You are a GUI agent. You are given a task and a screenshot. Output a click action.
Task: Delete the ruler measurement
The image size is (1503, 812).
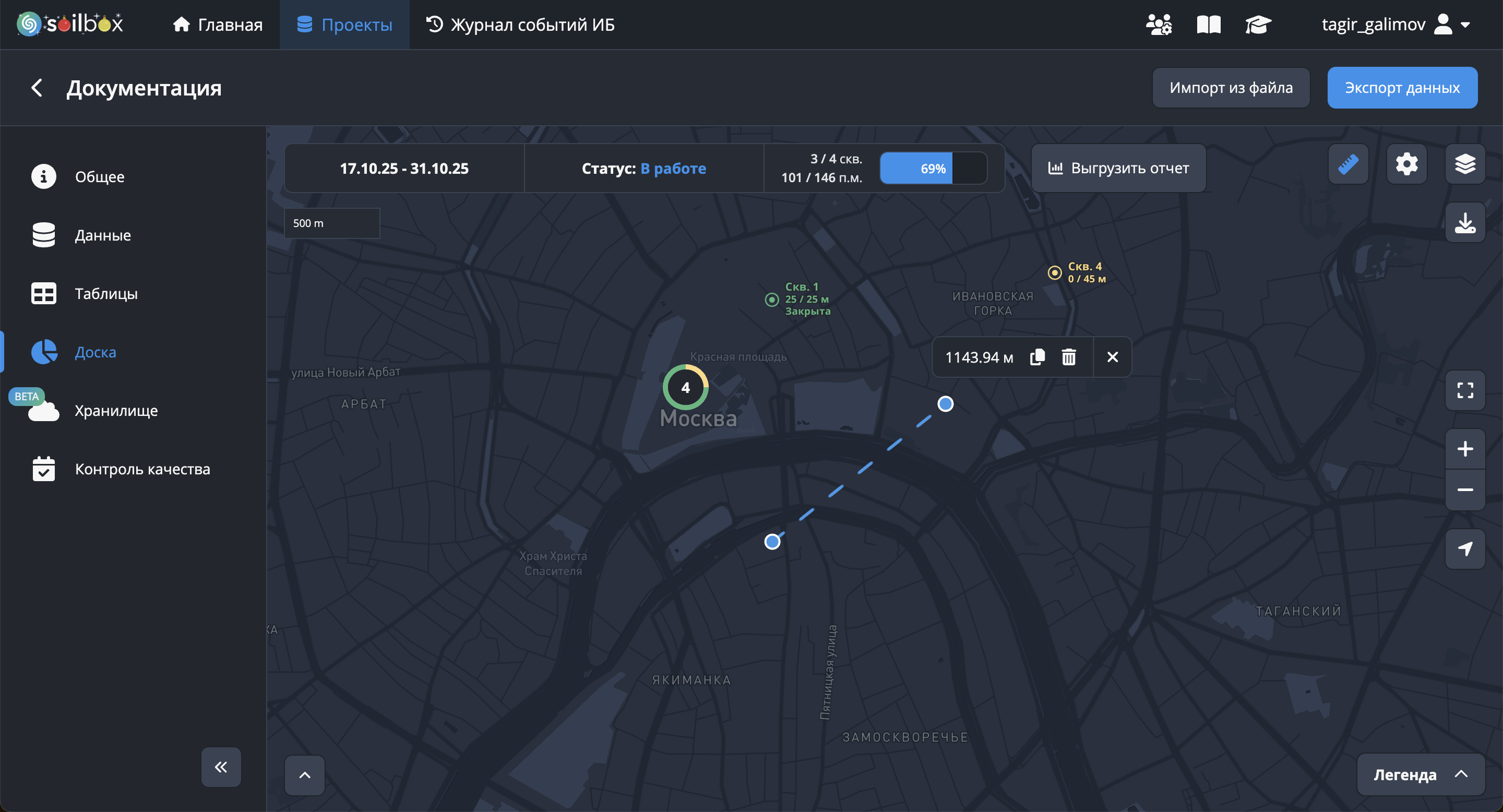pos(1068,357)
